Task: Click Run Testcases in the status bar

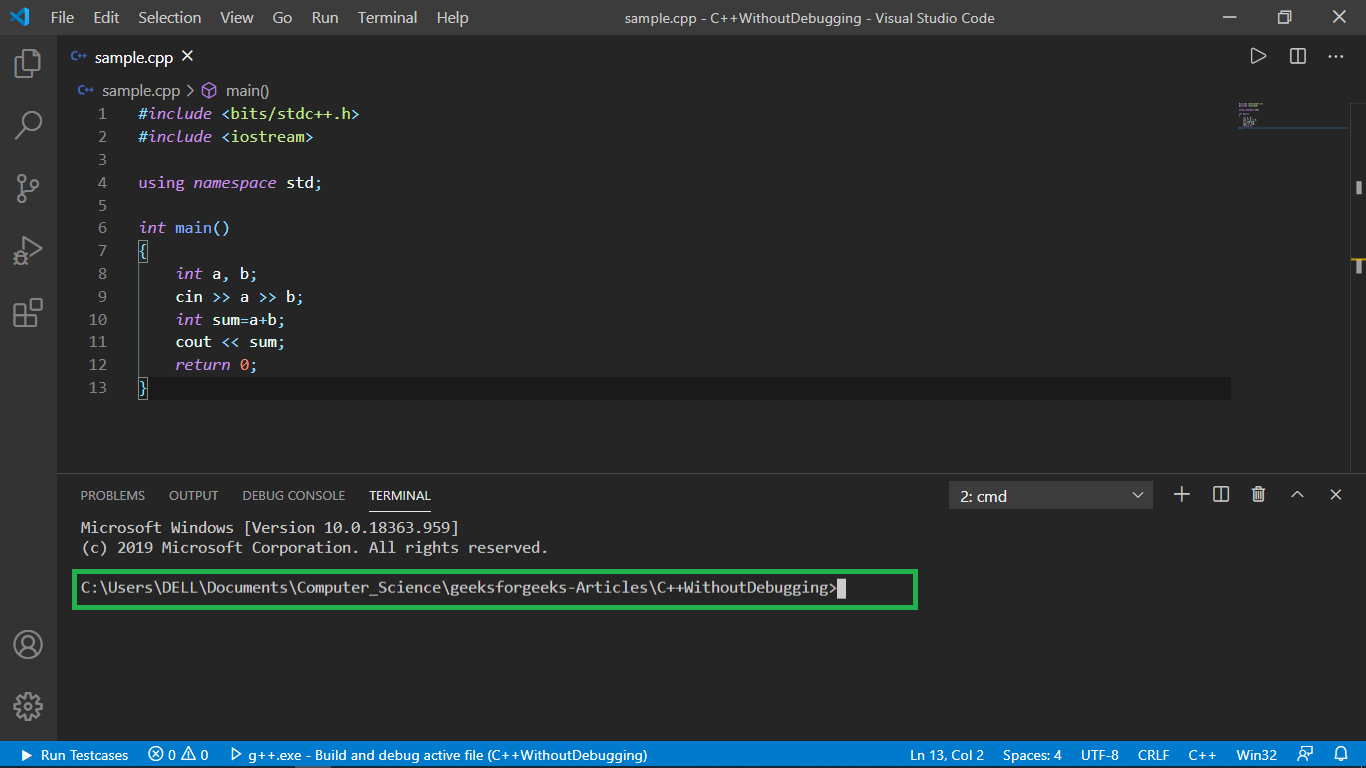Action: pyautogui.click(x=75, y=755)
